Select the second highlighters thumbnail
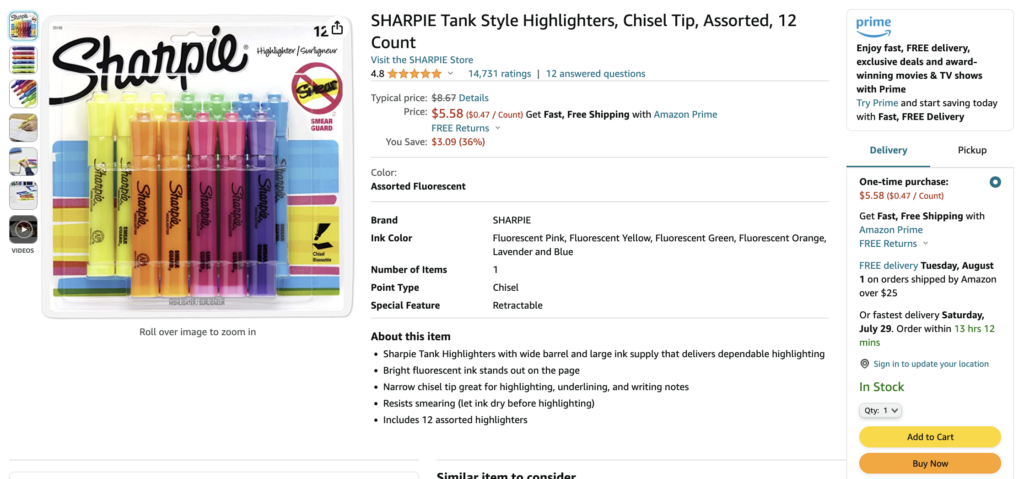The width and height of the screenshot is (1024, 479). point(23,59)
